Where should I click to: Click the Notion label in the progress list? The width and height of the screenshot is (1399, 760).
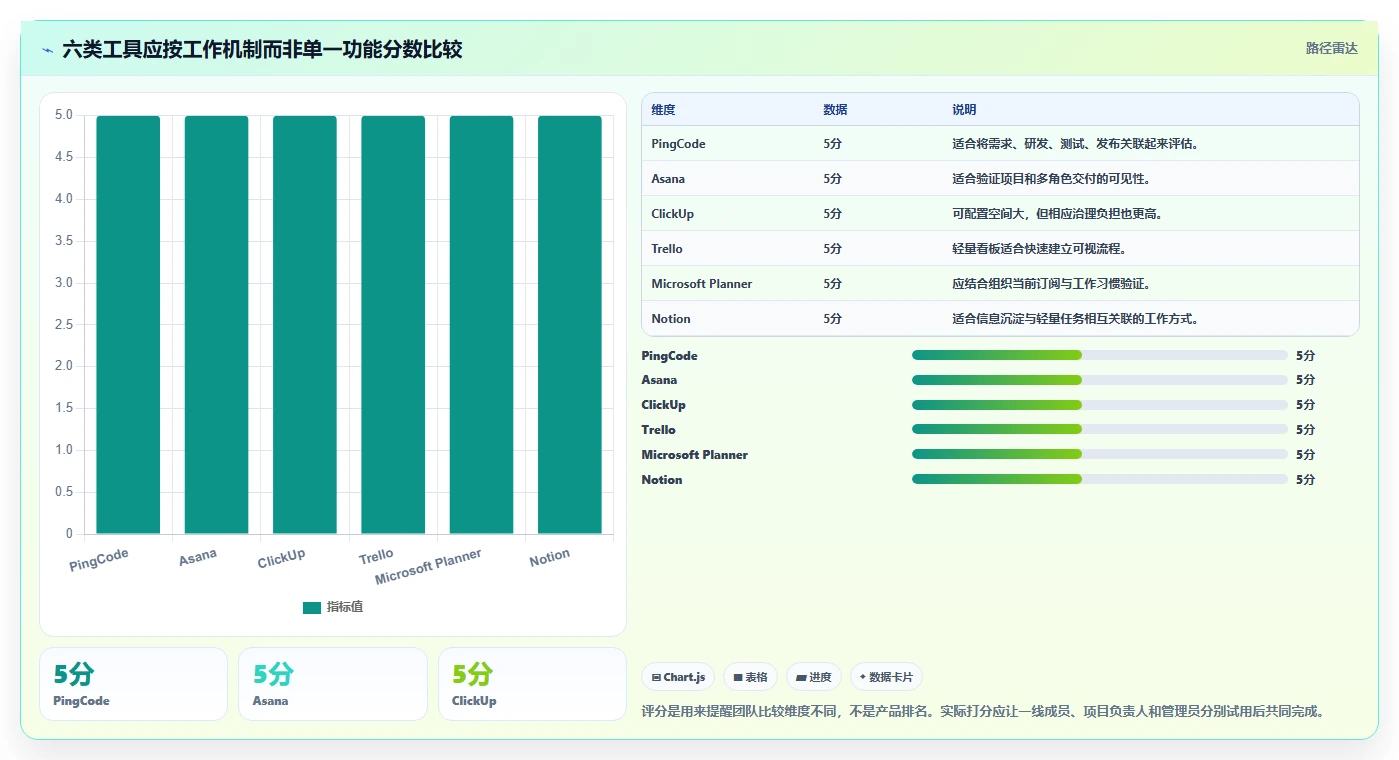[662, 480]
